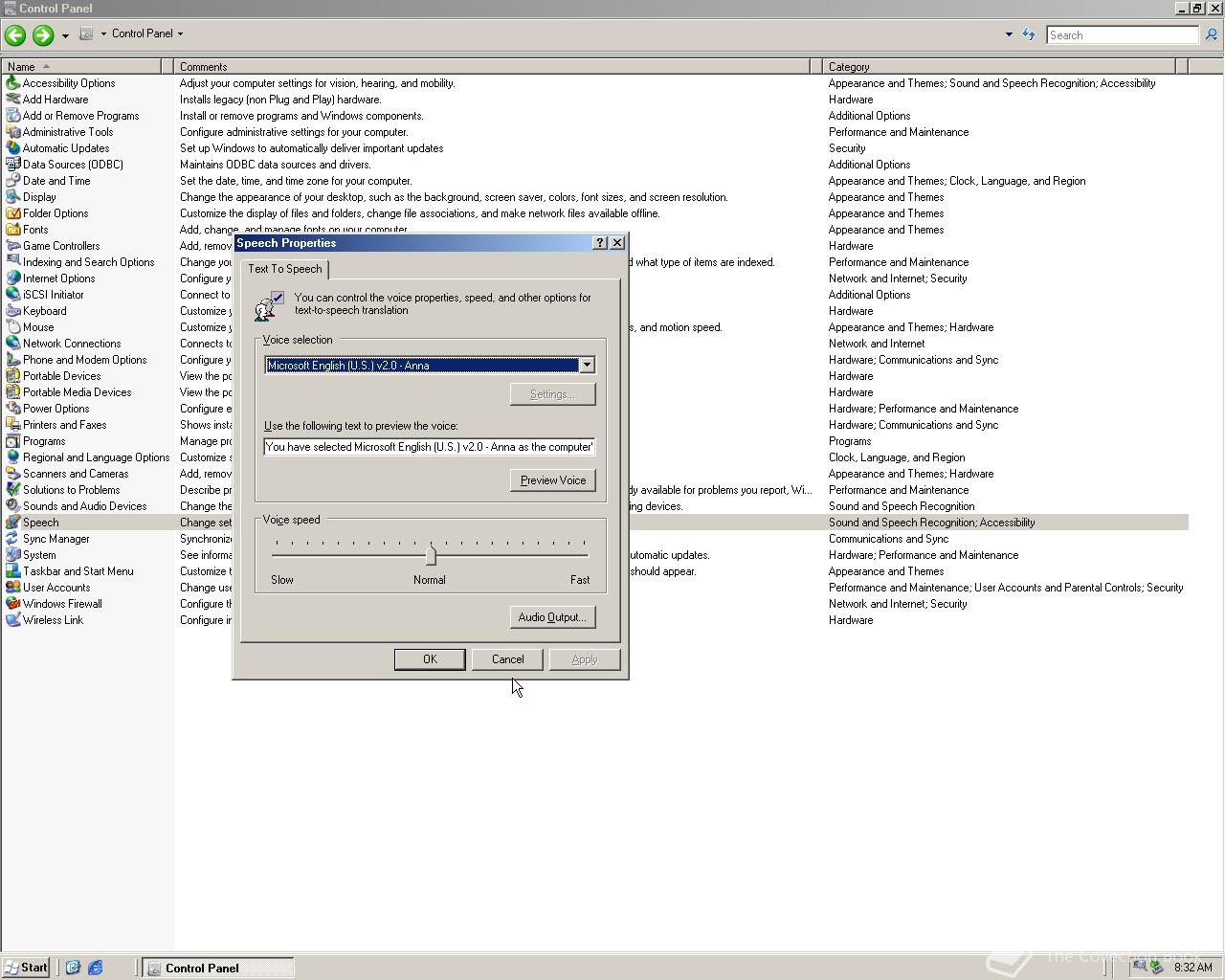This screenshot has height=980, width=1225.
Task: Select the Sync Manager row
Action: (x=594, y=539)
